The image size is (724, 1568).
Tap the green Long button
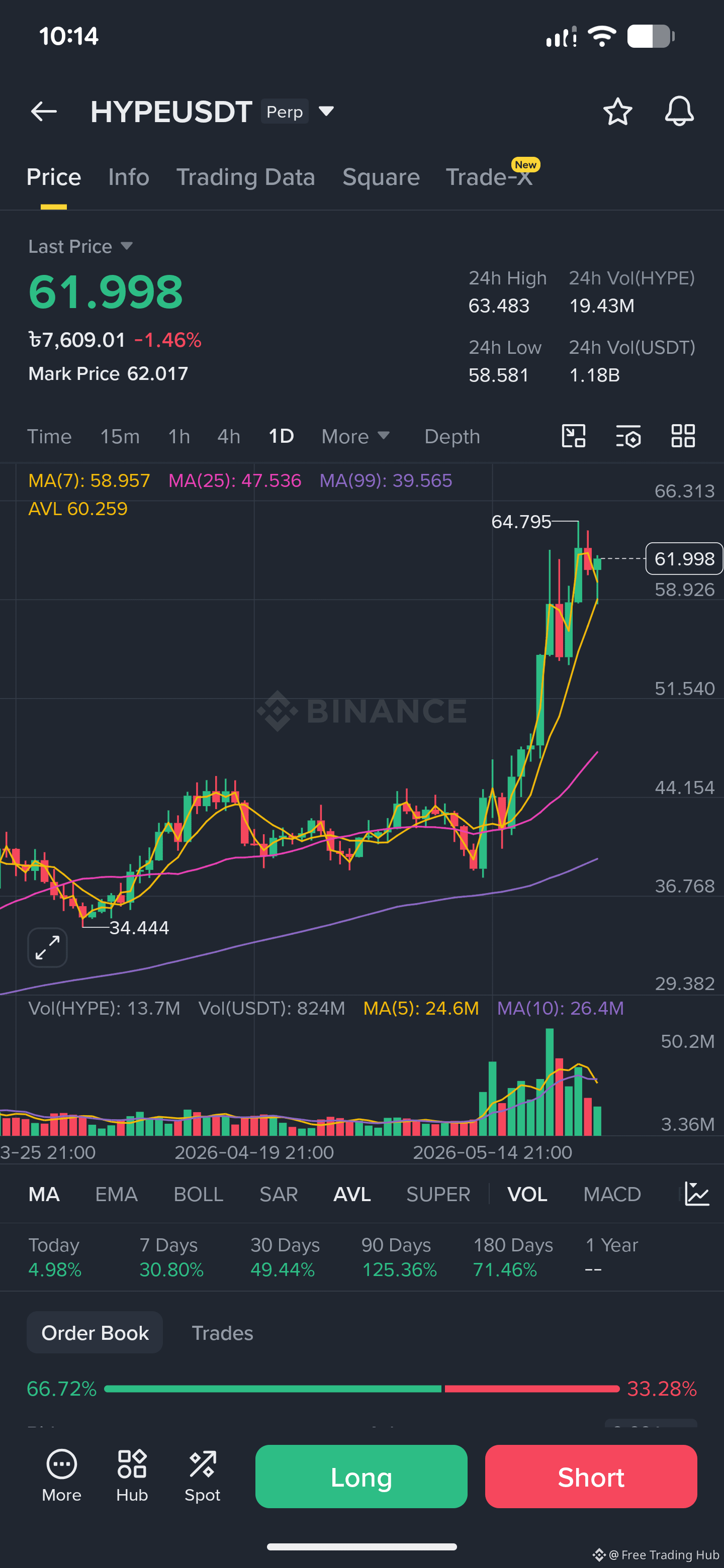coord(361,1476)
